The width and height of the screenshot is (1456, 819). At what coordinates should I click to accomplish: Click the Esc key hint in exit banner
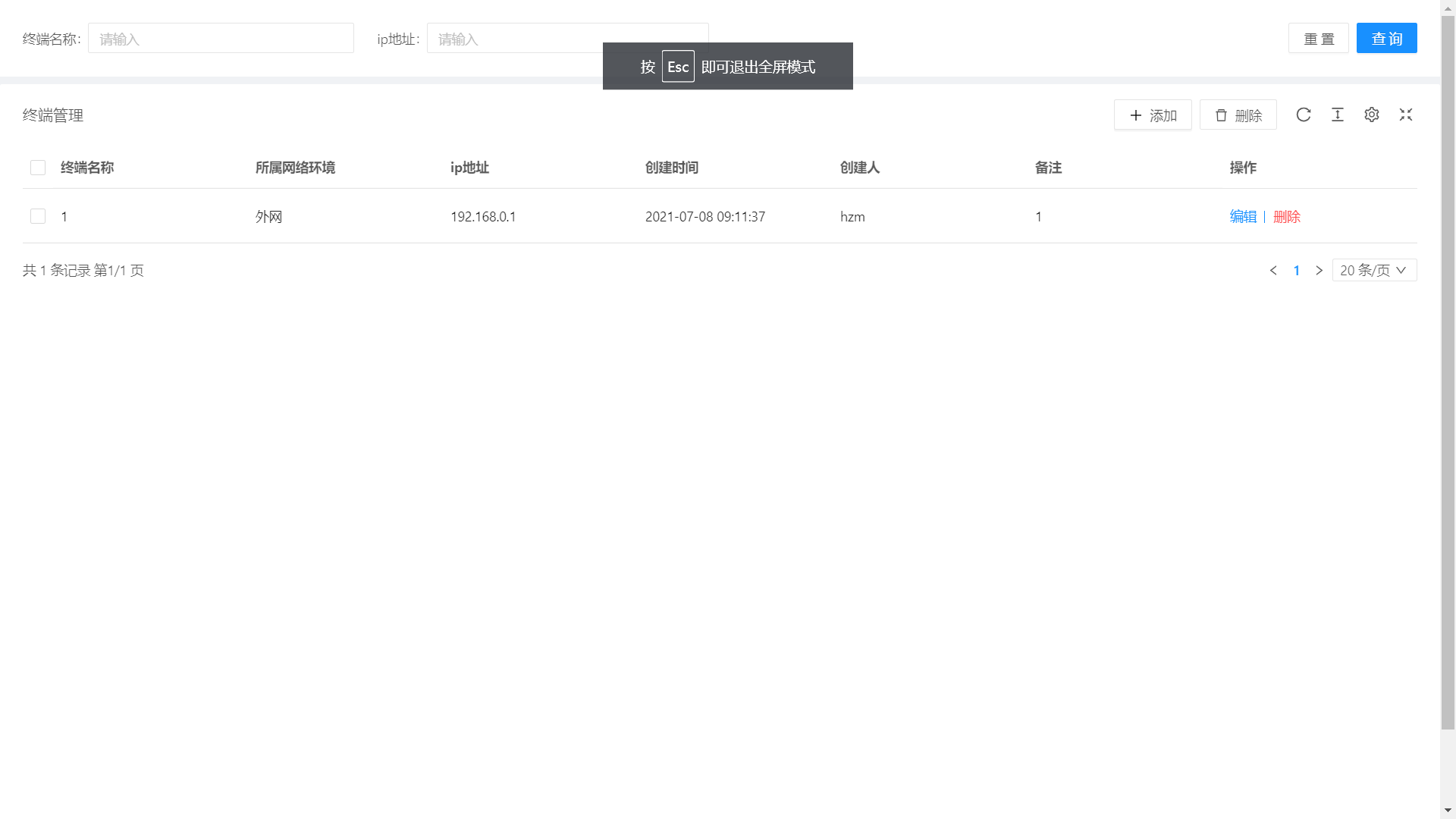click(677, 66)
